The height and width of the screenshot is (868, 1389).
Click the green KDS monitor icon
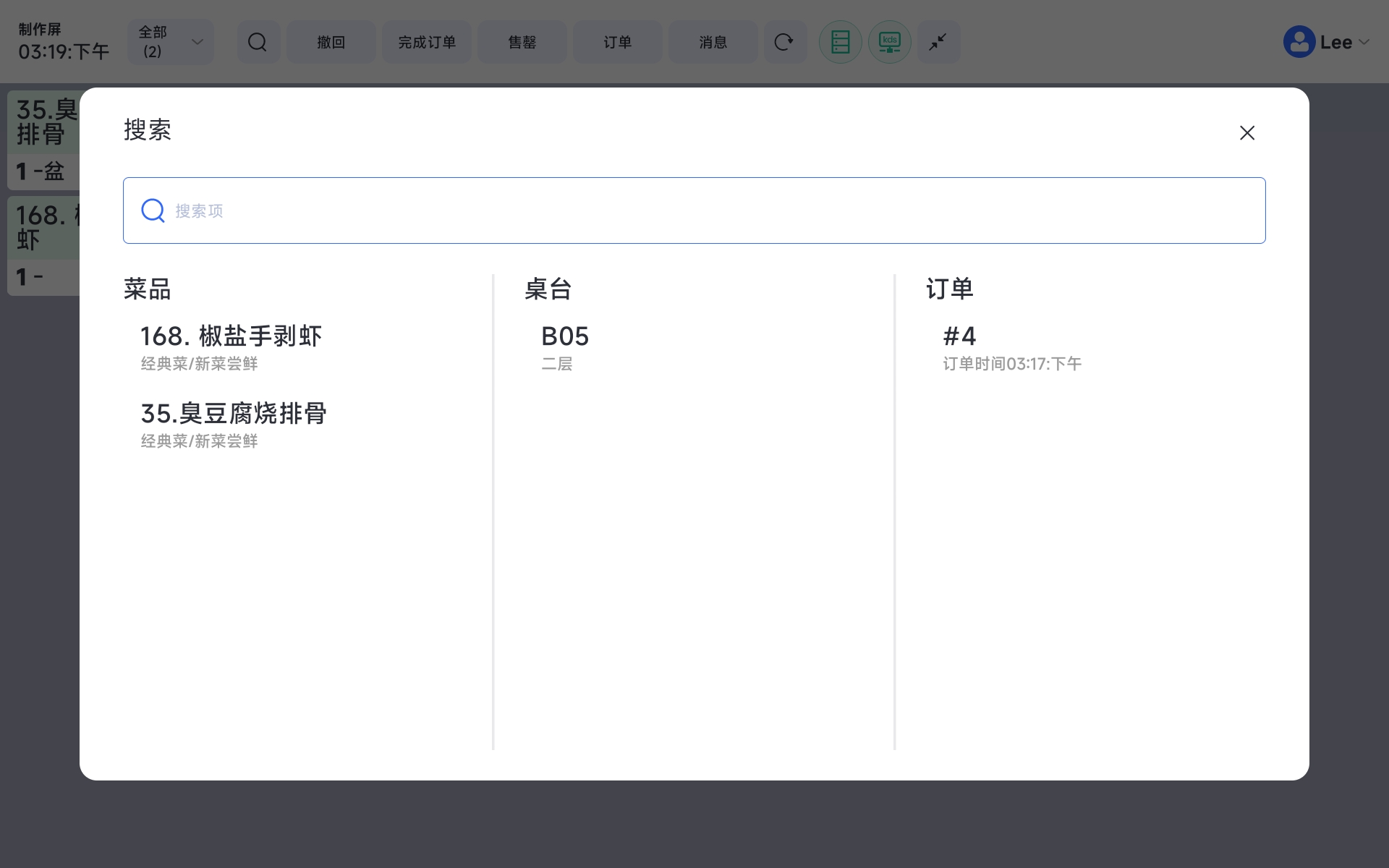point(889,42)
